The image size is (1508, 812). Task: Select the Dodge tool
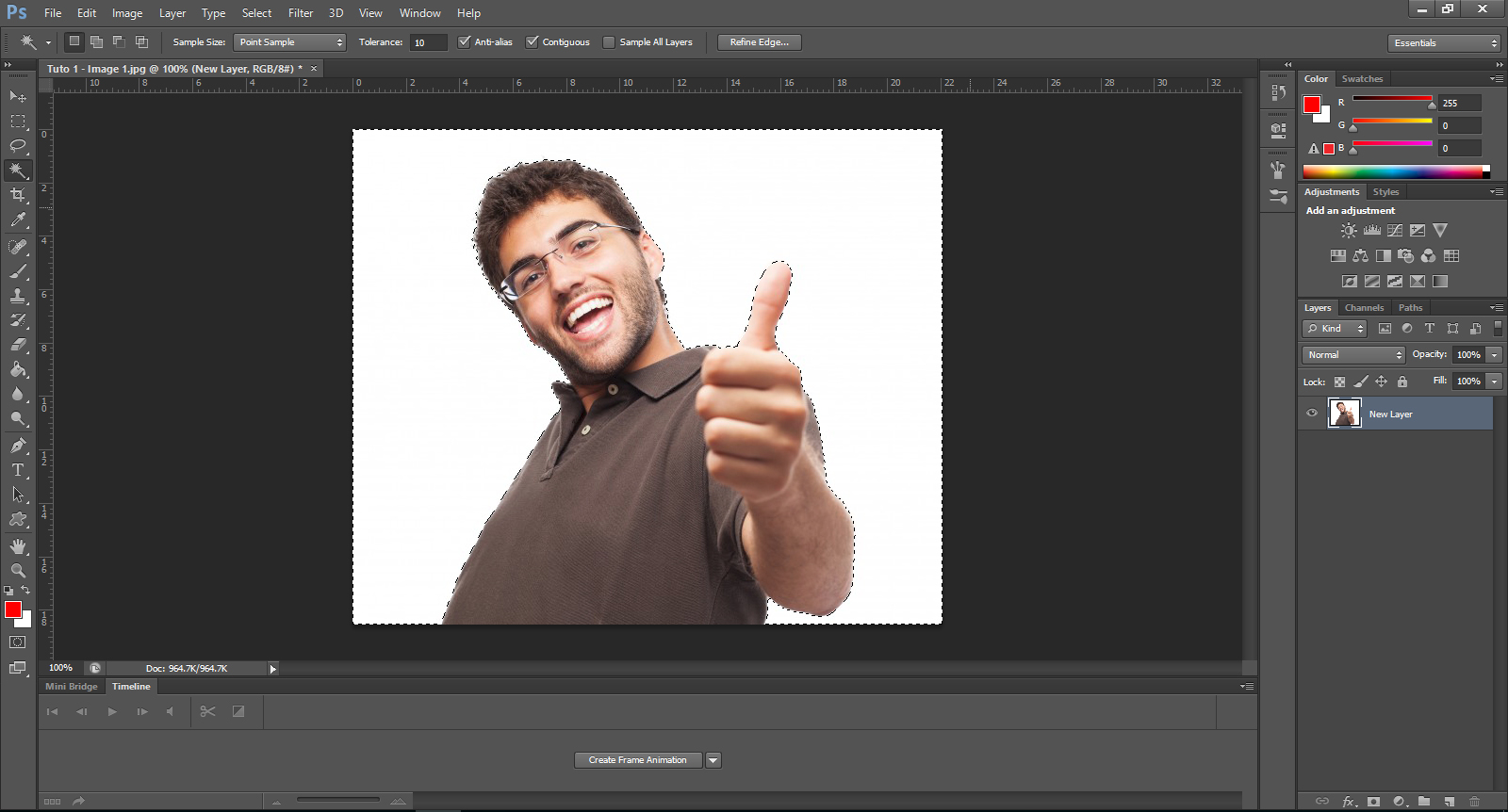click(18, 419)
